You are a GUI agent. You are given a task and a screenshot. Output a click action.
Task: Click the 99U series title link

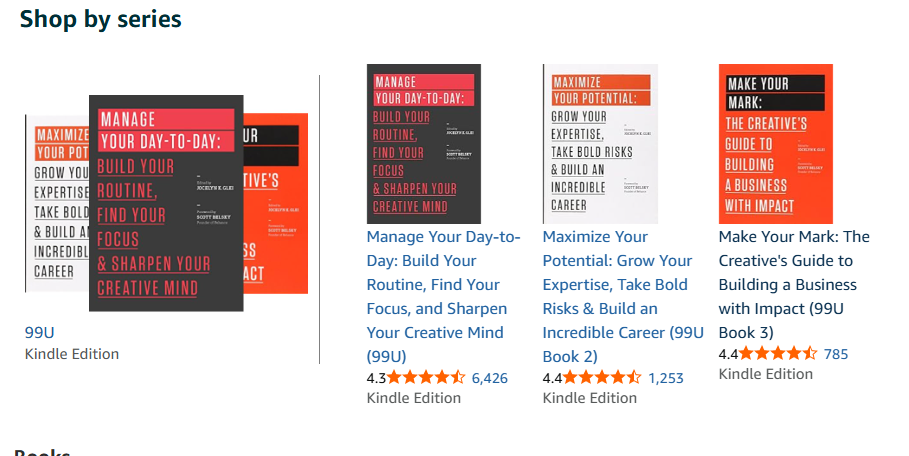coord(41,332)
